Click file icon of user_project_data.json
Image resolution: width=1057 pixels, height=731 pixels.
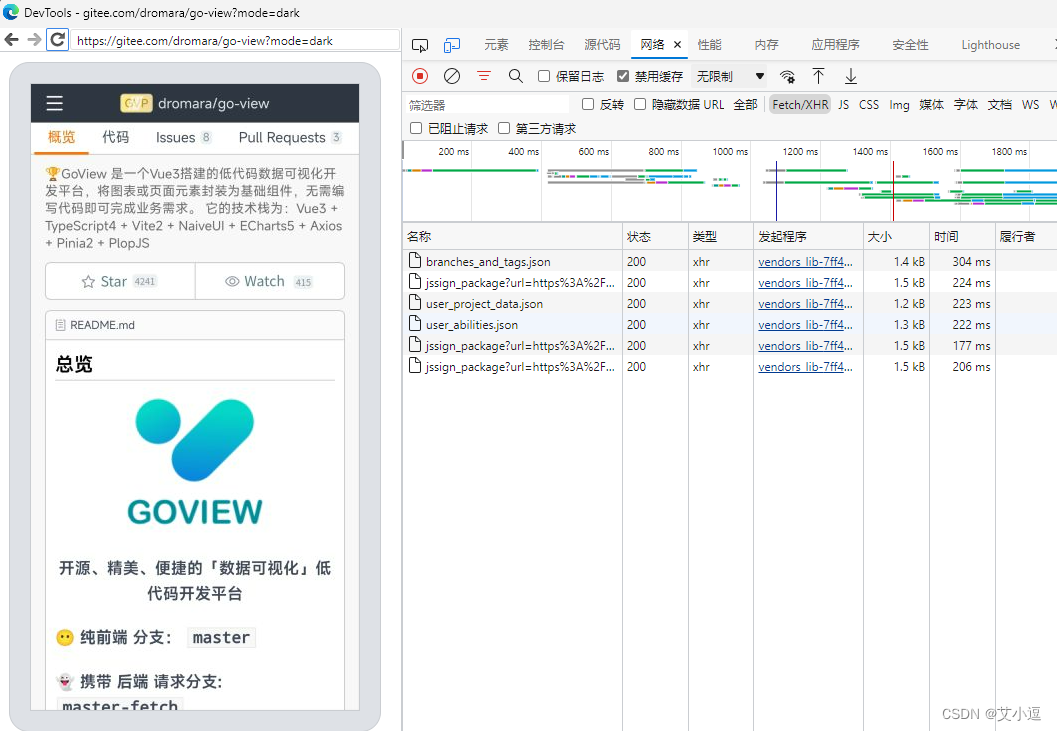coord(415,303)
